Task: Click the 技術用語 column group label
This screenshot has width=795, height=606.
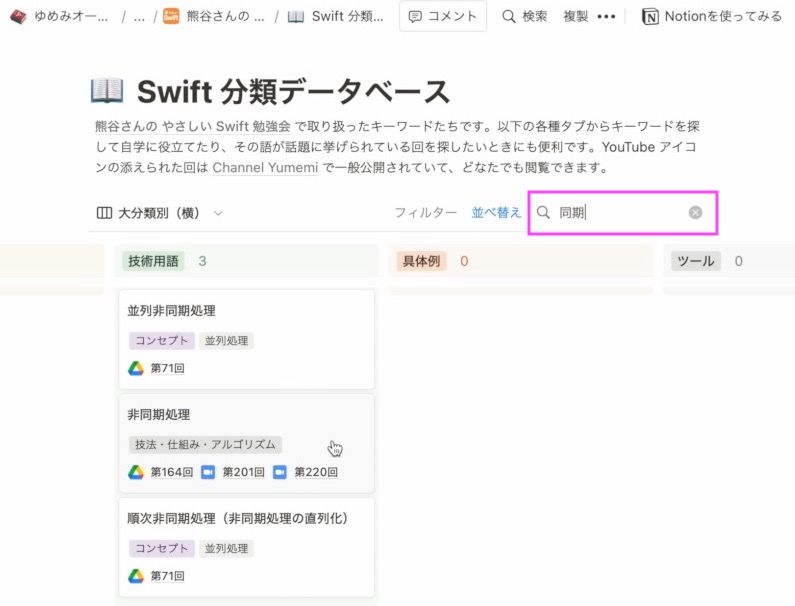Action: [x=152, y=261]
